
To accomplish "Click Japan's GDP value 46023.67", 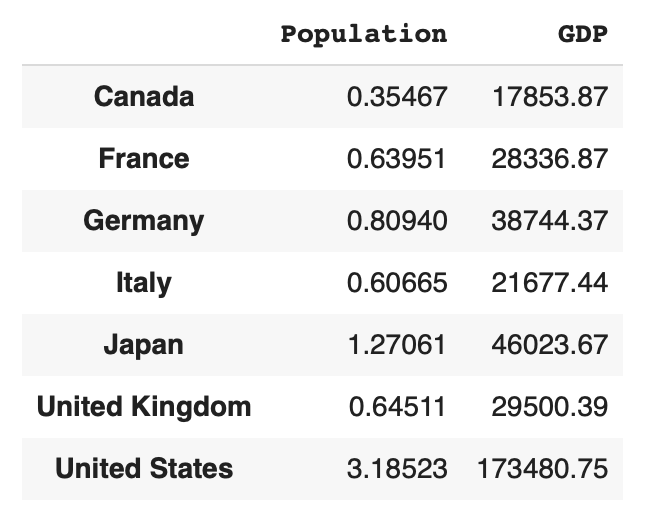I will pos(549,345).
